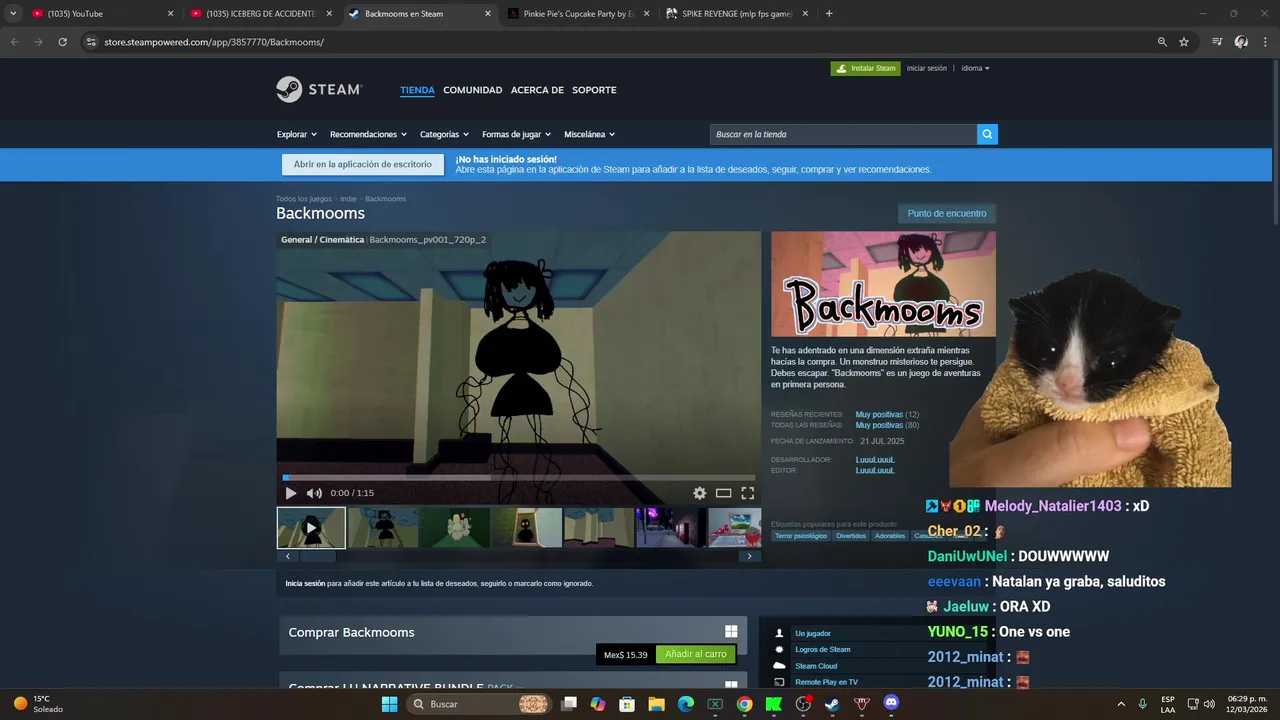Click the Remote Play en TV cast icon
The height and width of the screenshot is (720, 1280).
tap(779, 682)
